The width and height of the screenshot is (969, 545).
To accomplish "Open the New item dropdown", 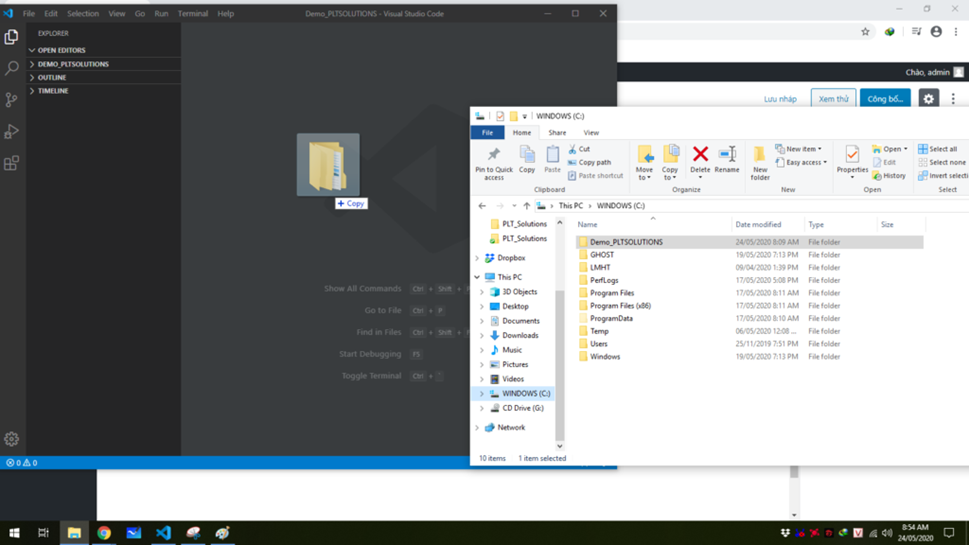I will [x=799, y=149].
